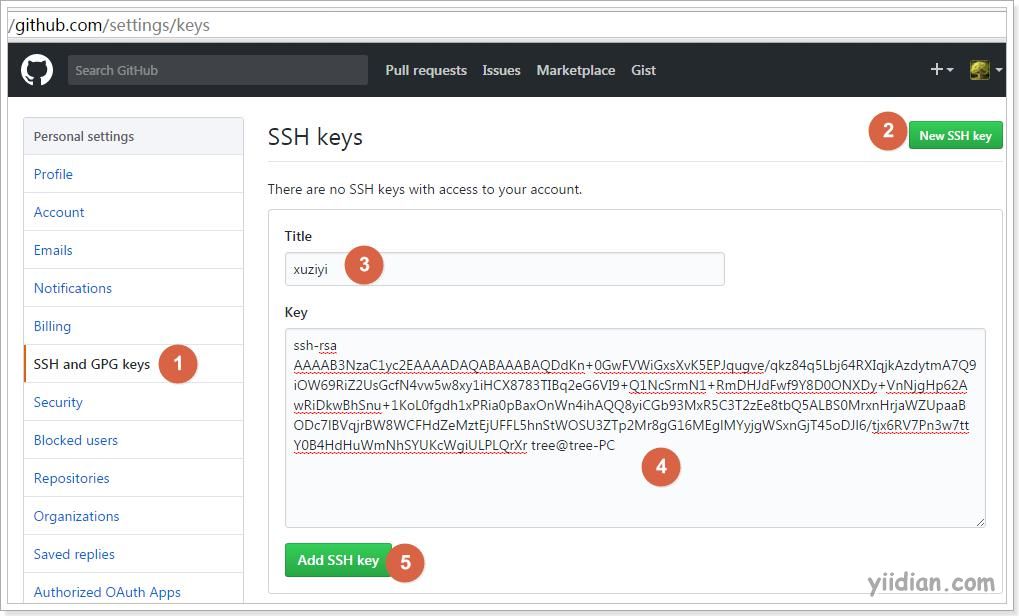Click the 'ssh-rsa' prefix in the key

[315, 346]
